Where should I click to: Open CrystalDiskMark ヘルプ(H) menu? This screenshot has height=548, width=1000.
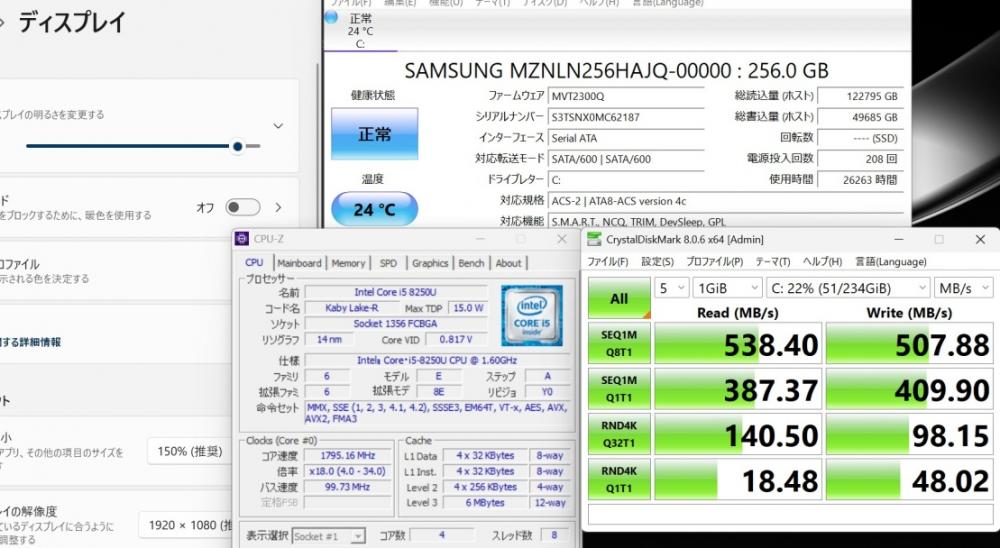822,262
